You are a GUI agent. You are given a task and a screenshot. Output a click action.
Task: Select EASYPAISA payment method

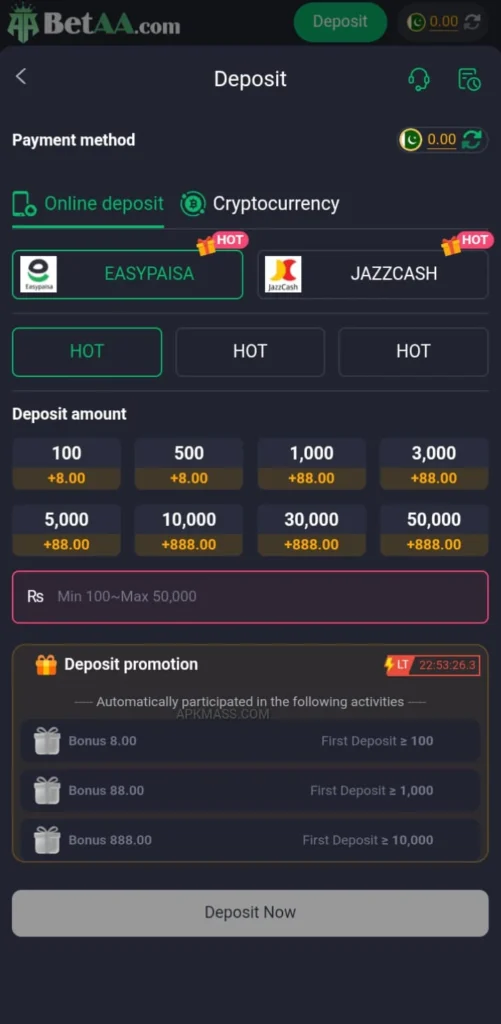point(127,274)
